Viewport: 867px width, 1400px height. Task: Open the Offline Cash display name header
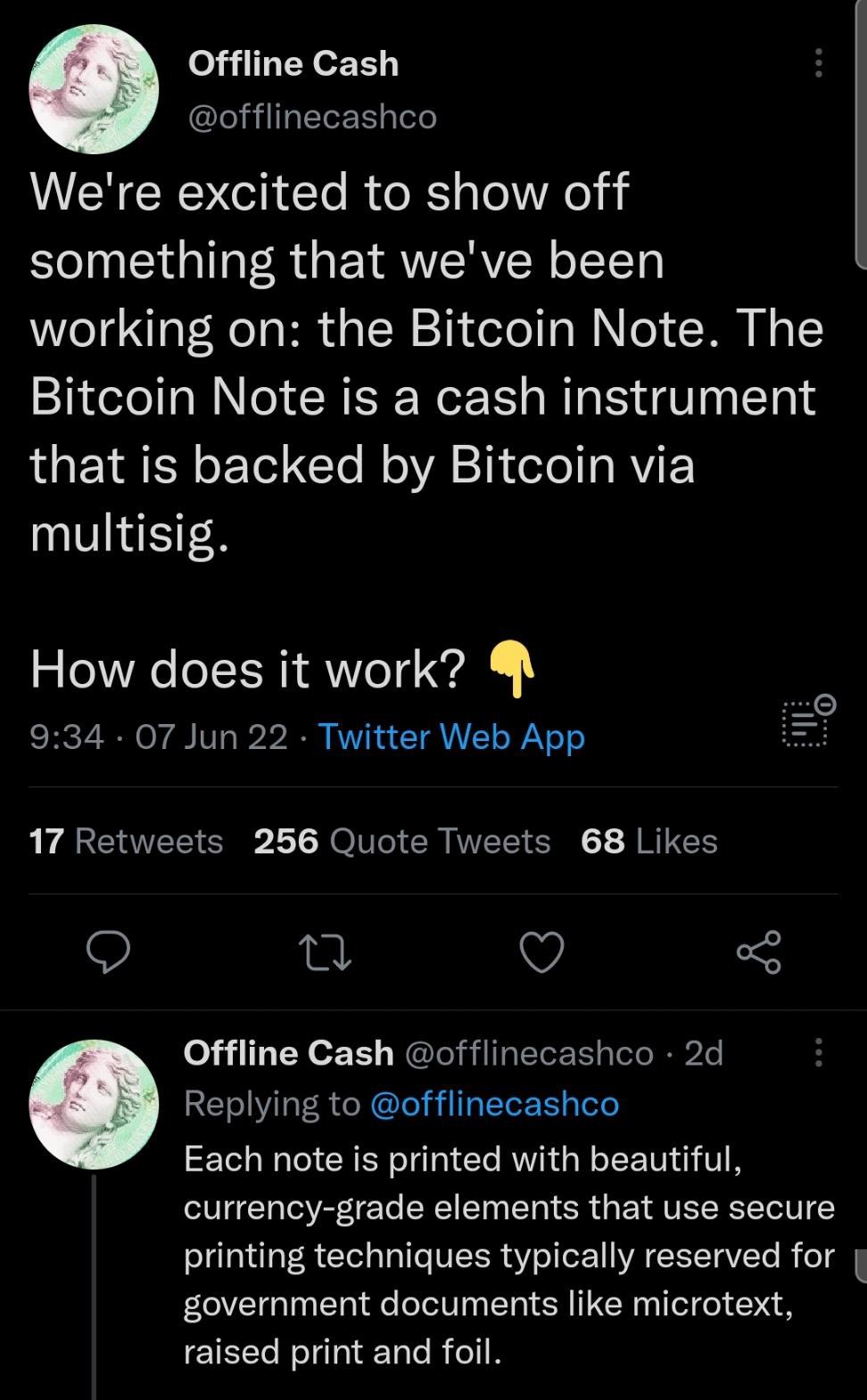tap(293, 63)
